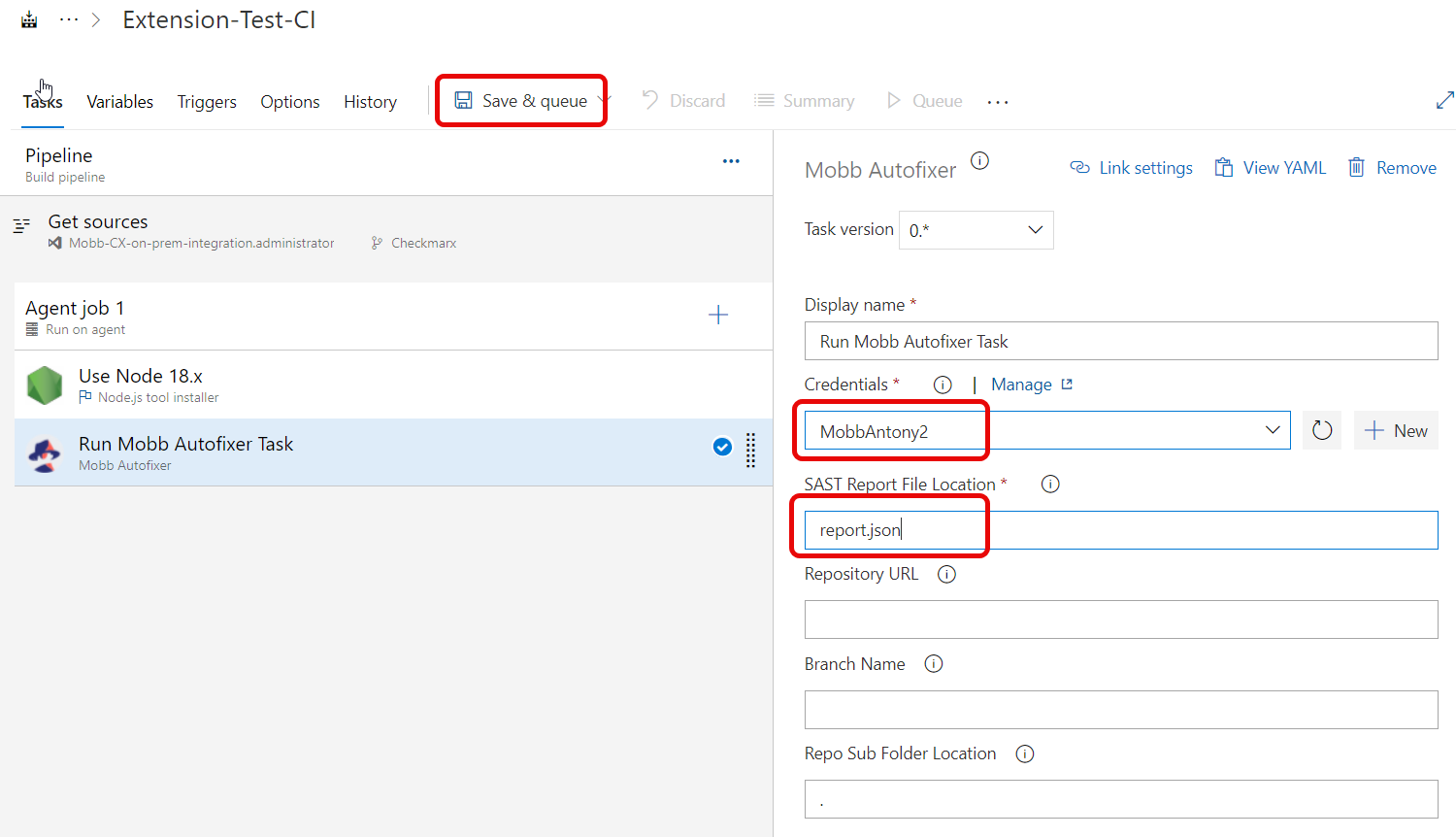
Task: Click the blue checkmark on Run Mobb Autofixer Task
Action: pyautogui.click(x=722, y=447)
